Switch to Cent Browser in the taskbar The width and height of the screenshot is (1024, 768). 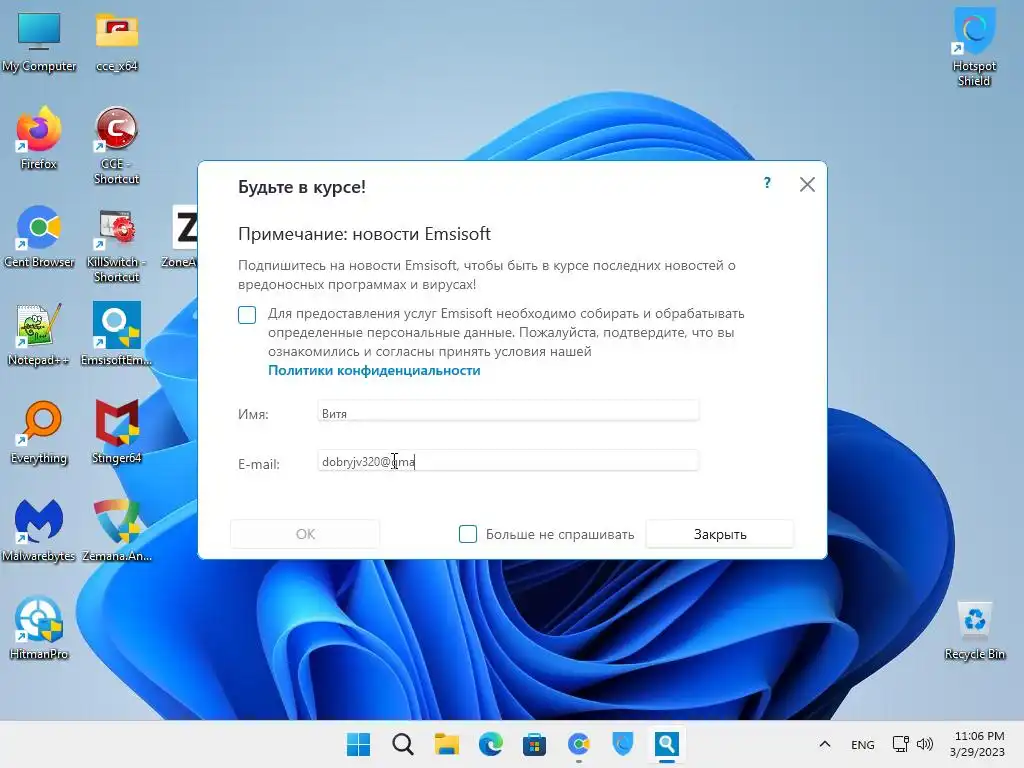[x=579, y=744]
